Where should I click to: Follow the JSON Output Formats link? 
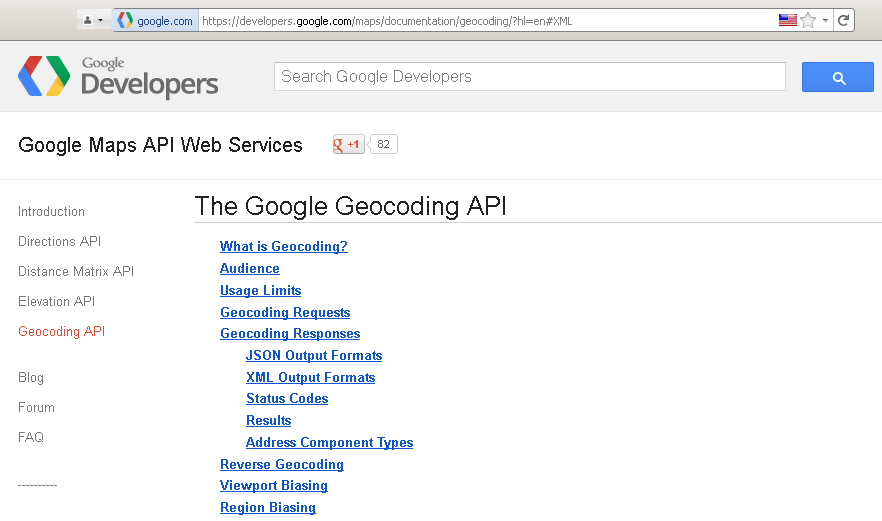[314, 356]
